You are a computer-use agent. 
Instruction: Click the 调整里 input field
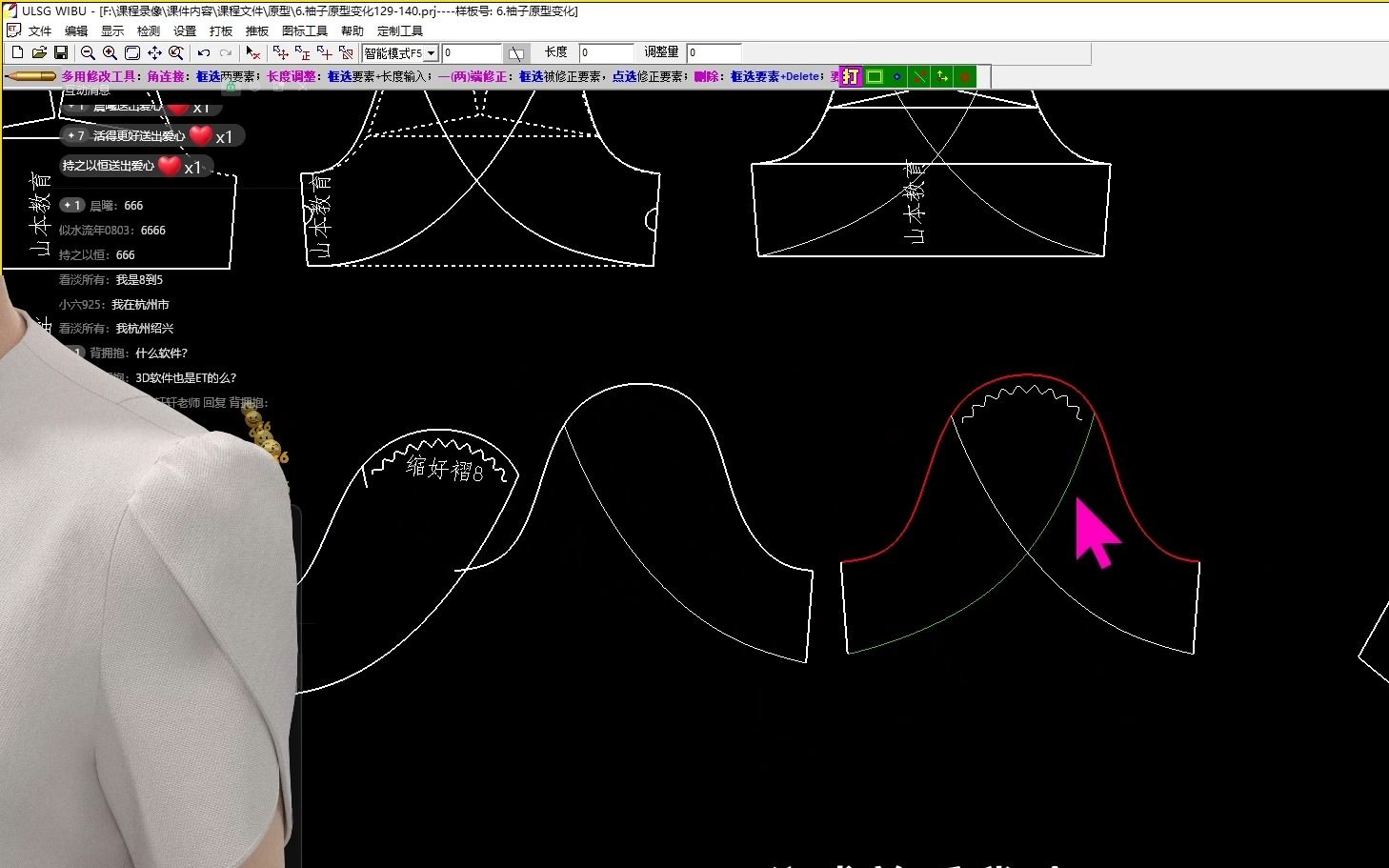pyautogui.click(x=714, y=53)
